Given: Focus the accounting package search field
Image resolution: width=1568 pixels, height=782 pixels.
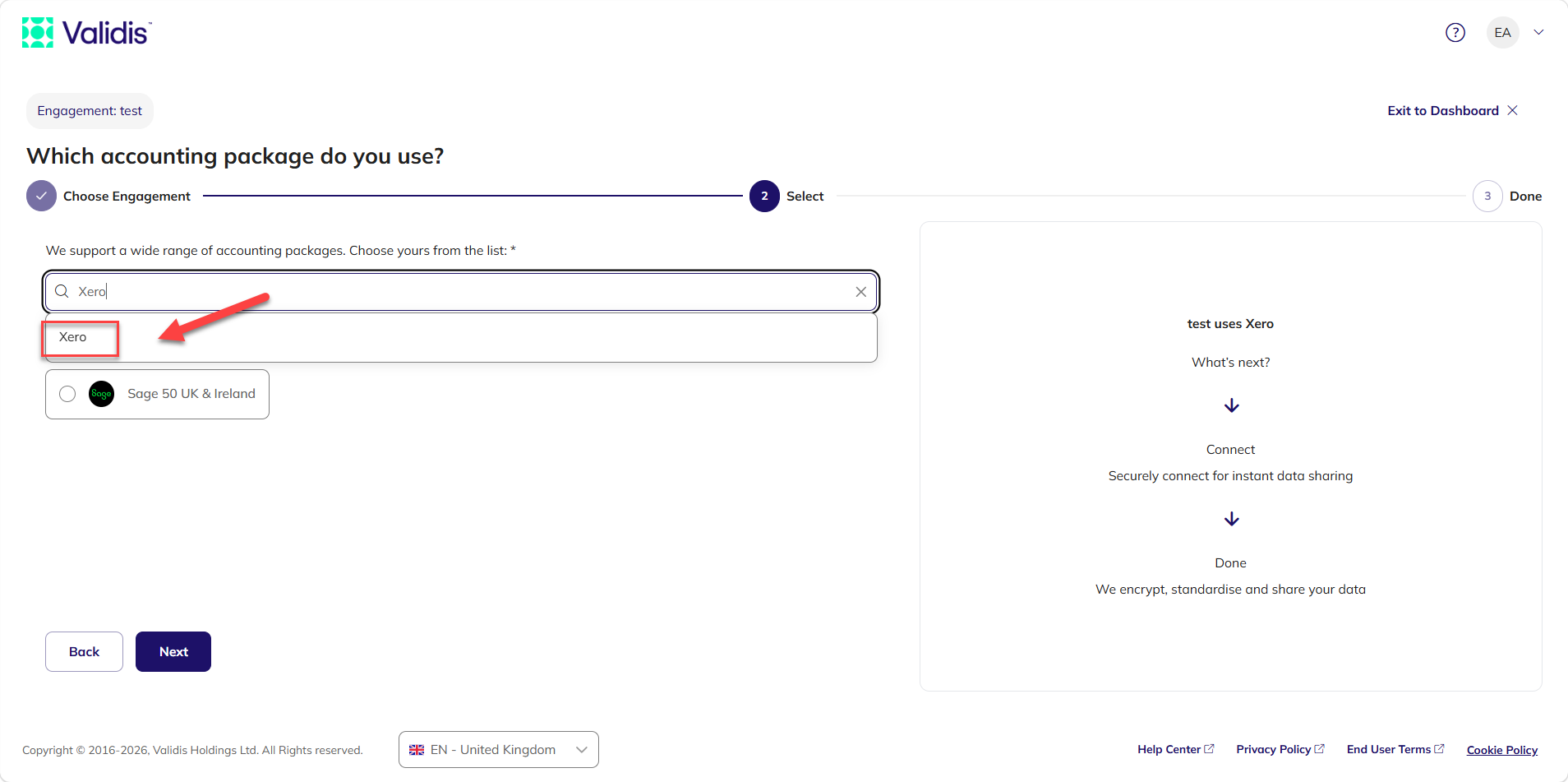Looking at the screenshot, I should (x=462, y=292).
